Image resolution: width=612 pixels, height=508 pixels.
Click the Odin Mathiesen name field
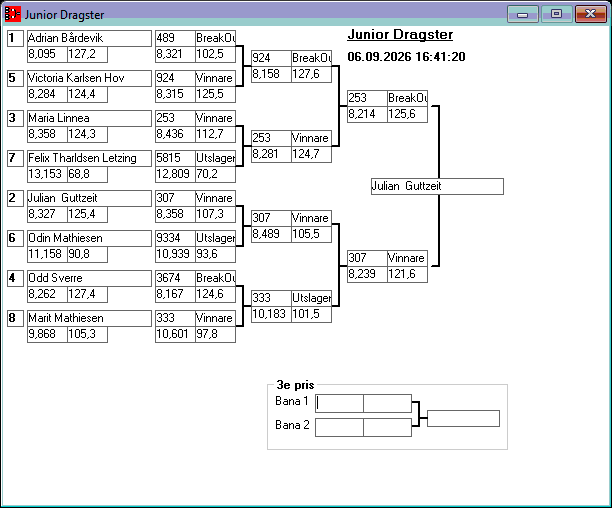tap(89, 238)
